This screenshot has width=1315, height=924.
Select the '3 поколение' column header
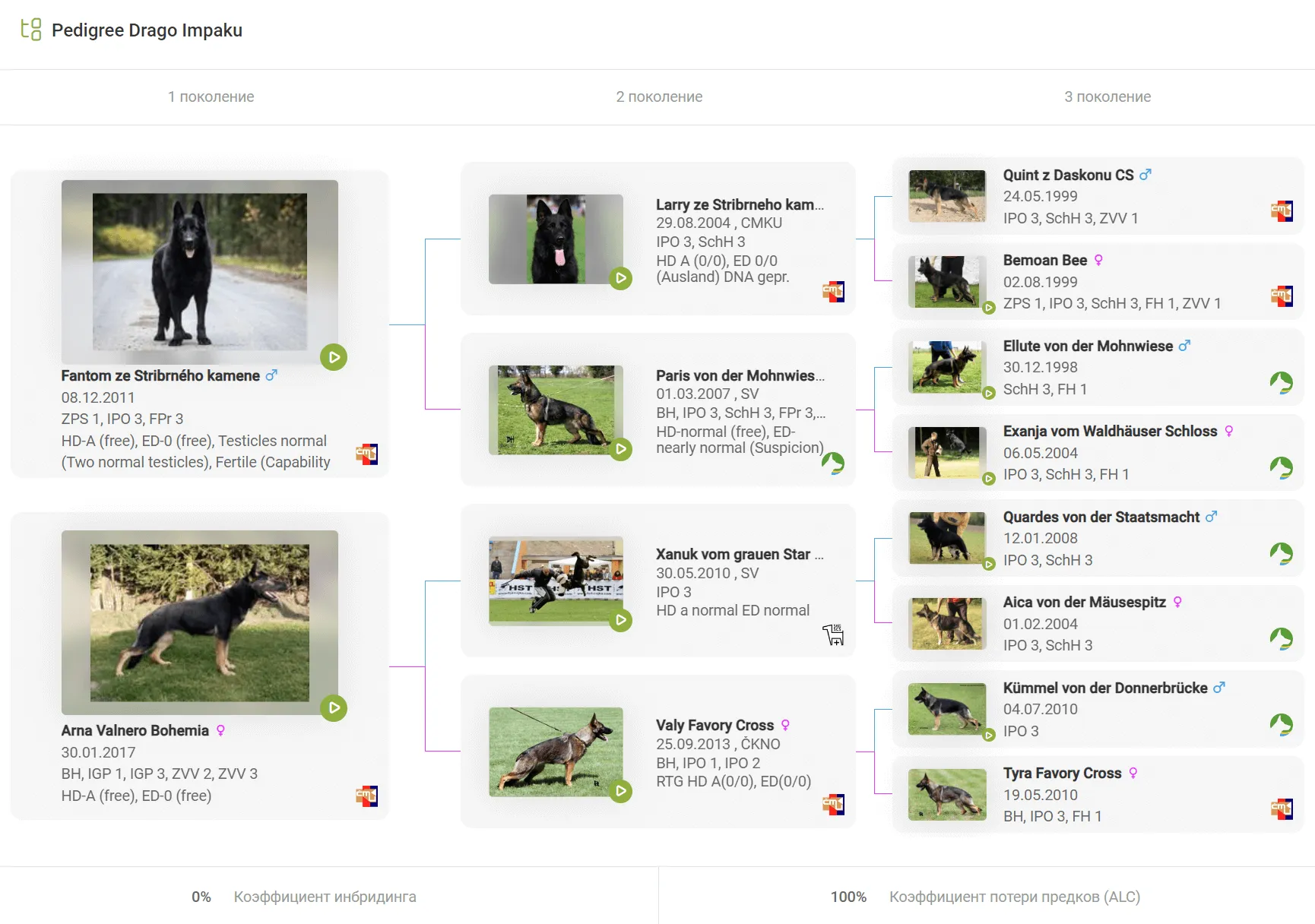point(1107,97)
